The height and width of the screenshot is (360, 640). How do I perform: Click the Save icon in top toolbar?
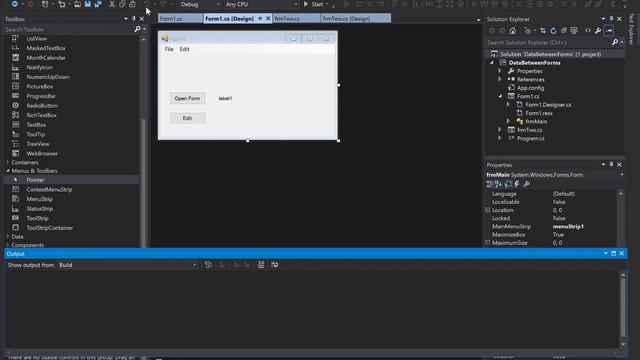[87, 4]
